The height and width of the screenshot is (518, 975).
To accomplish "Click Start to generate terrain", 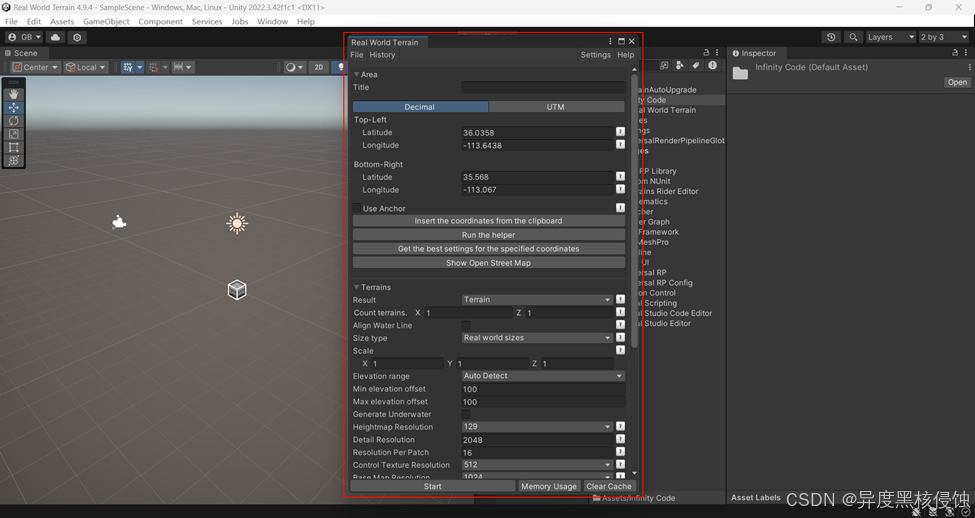I will (433, 486).
